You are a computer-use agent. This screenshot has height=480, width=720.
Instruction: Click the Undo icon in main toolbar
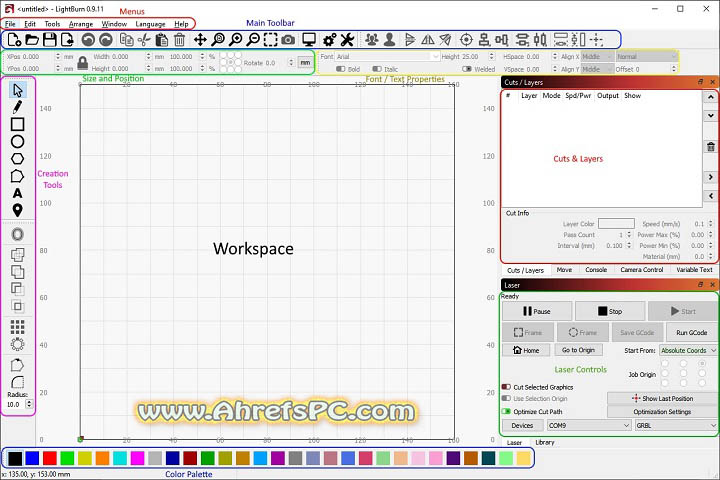click(88, 40)
